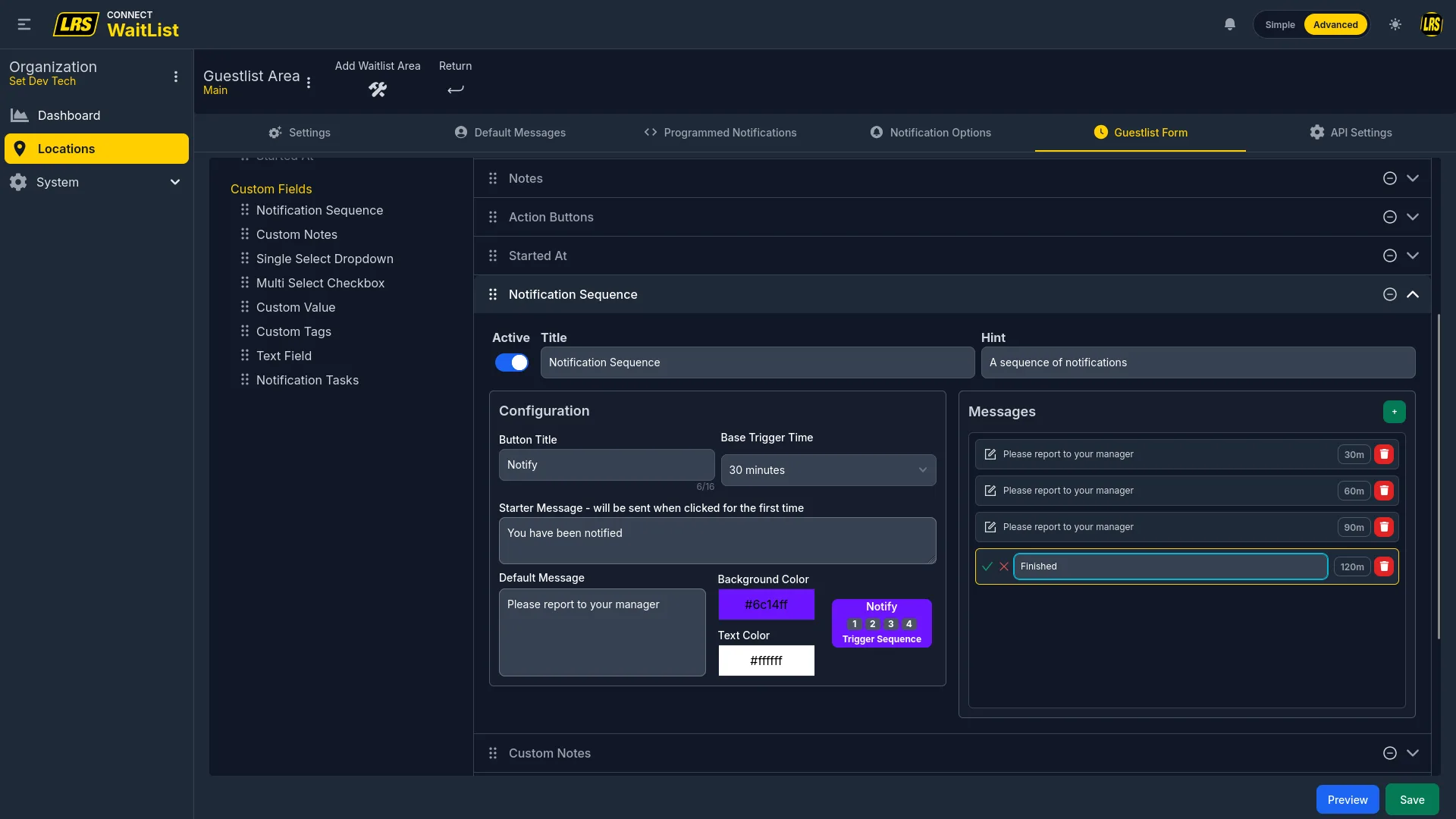Select Advanced mode
The width and height of the screenshot is (1456, 819).
1335,24
